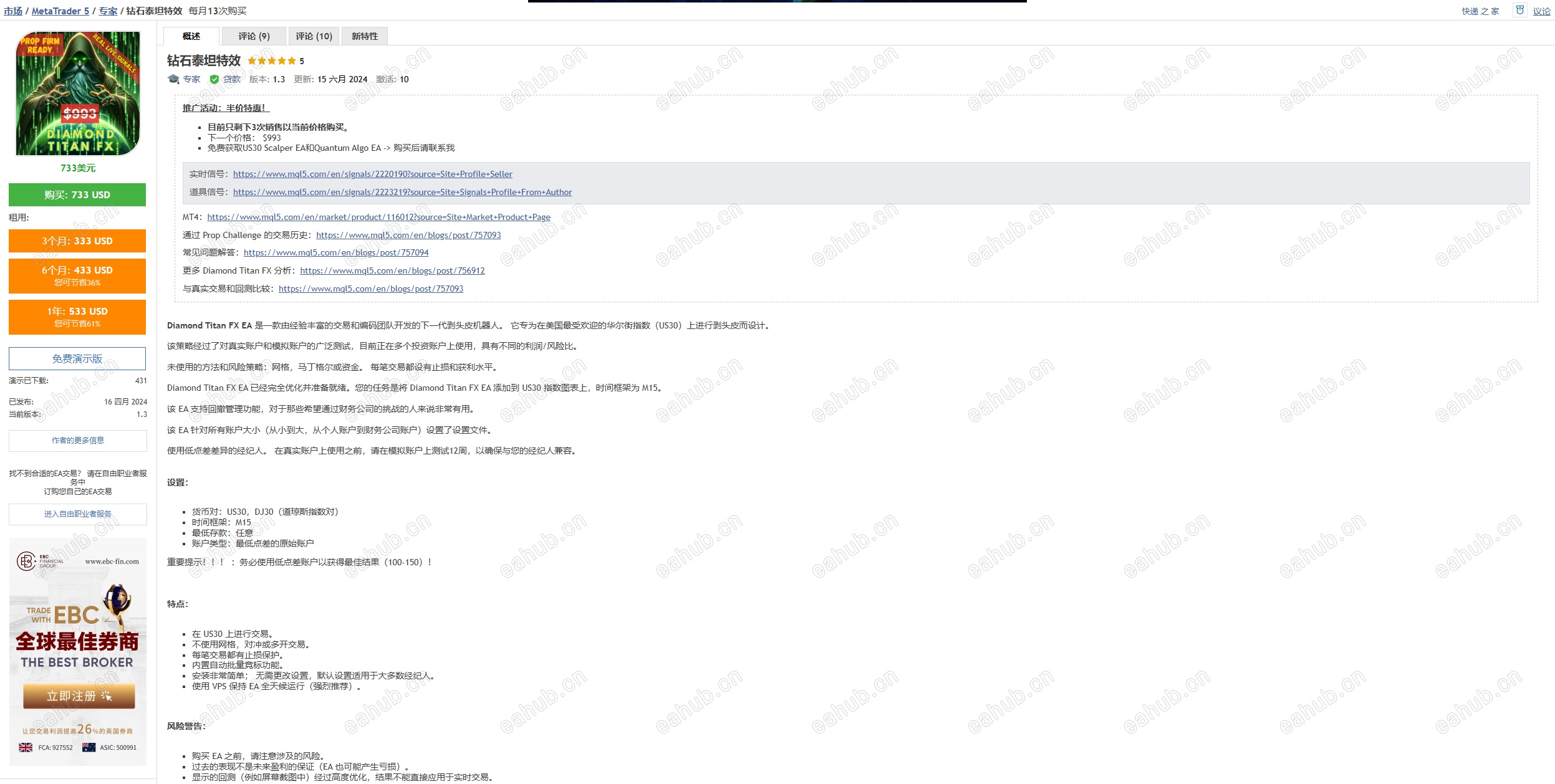Click the pocket-shaped icon beside 议论

(1520, 11)
